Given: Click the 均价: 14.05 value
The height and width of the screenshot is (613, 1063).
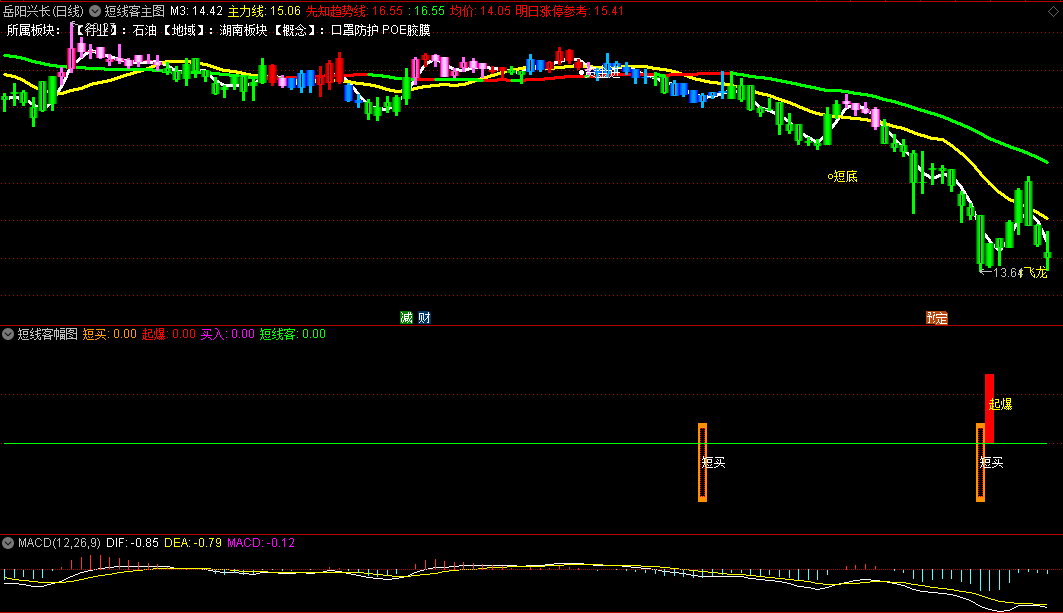Looking at the screenshot, I should point(480,11).
